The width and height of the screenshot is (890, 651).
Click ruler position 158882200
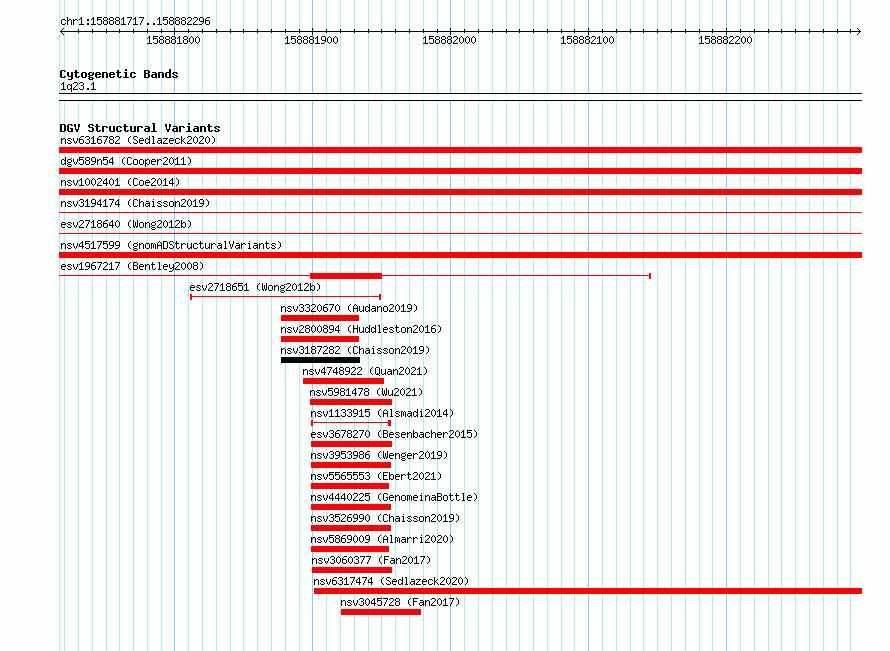tap(725, 40)
